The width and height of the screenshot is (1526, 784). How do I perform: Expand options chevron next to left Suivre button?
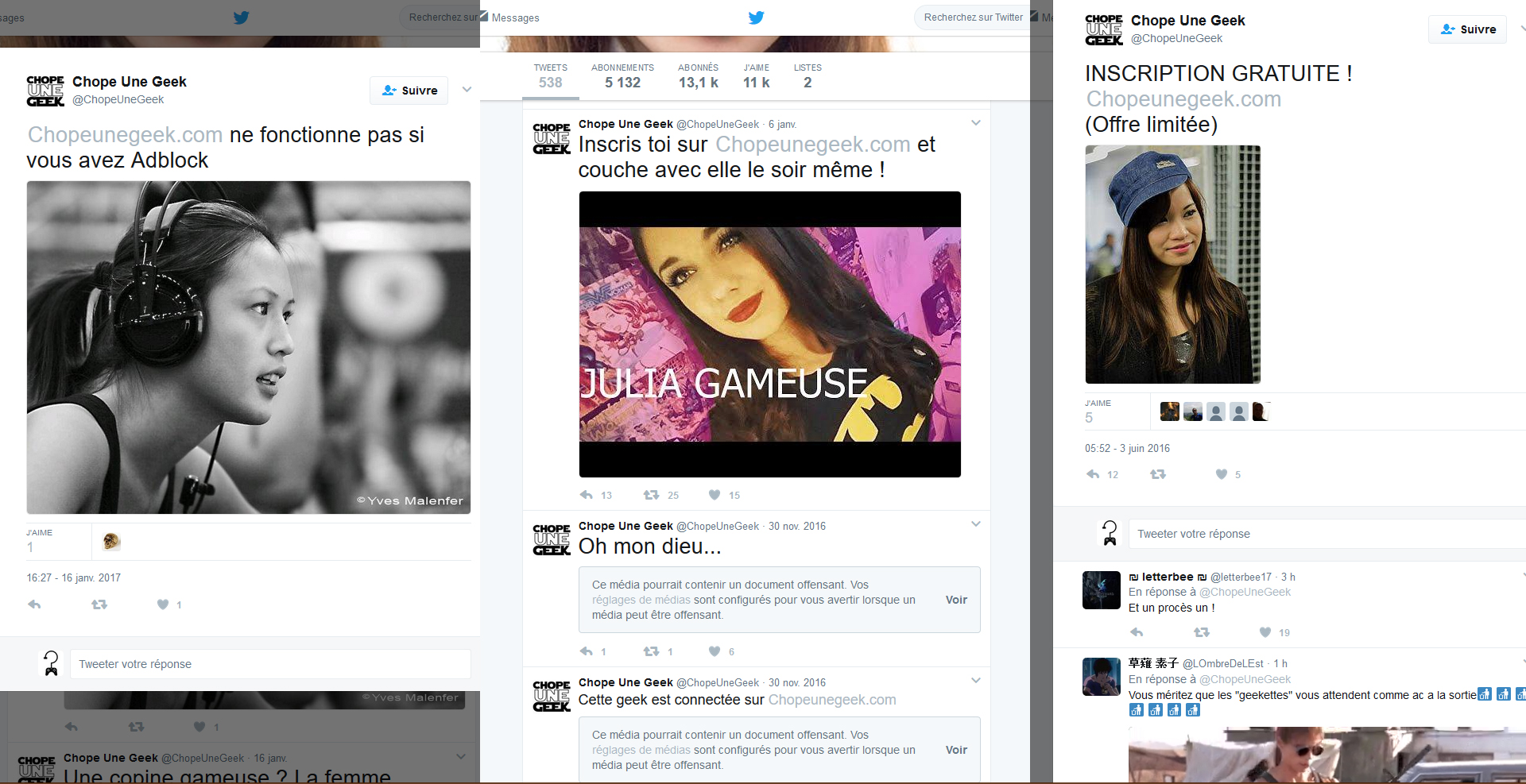[x=467, y=90]
